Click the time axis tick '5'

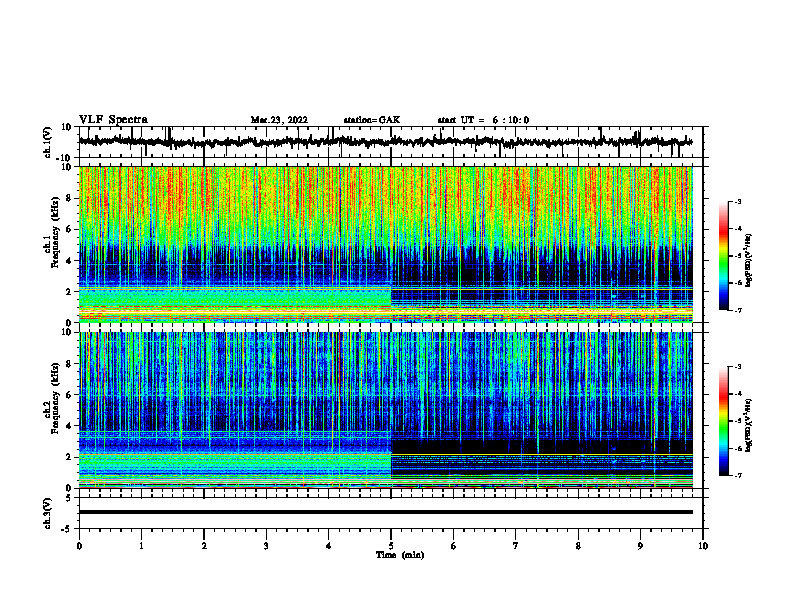click(x=391, y=546)
